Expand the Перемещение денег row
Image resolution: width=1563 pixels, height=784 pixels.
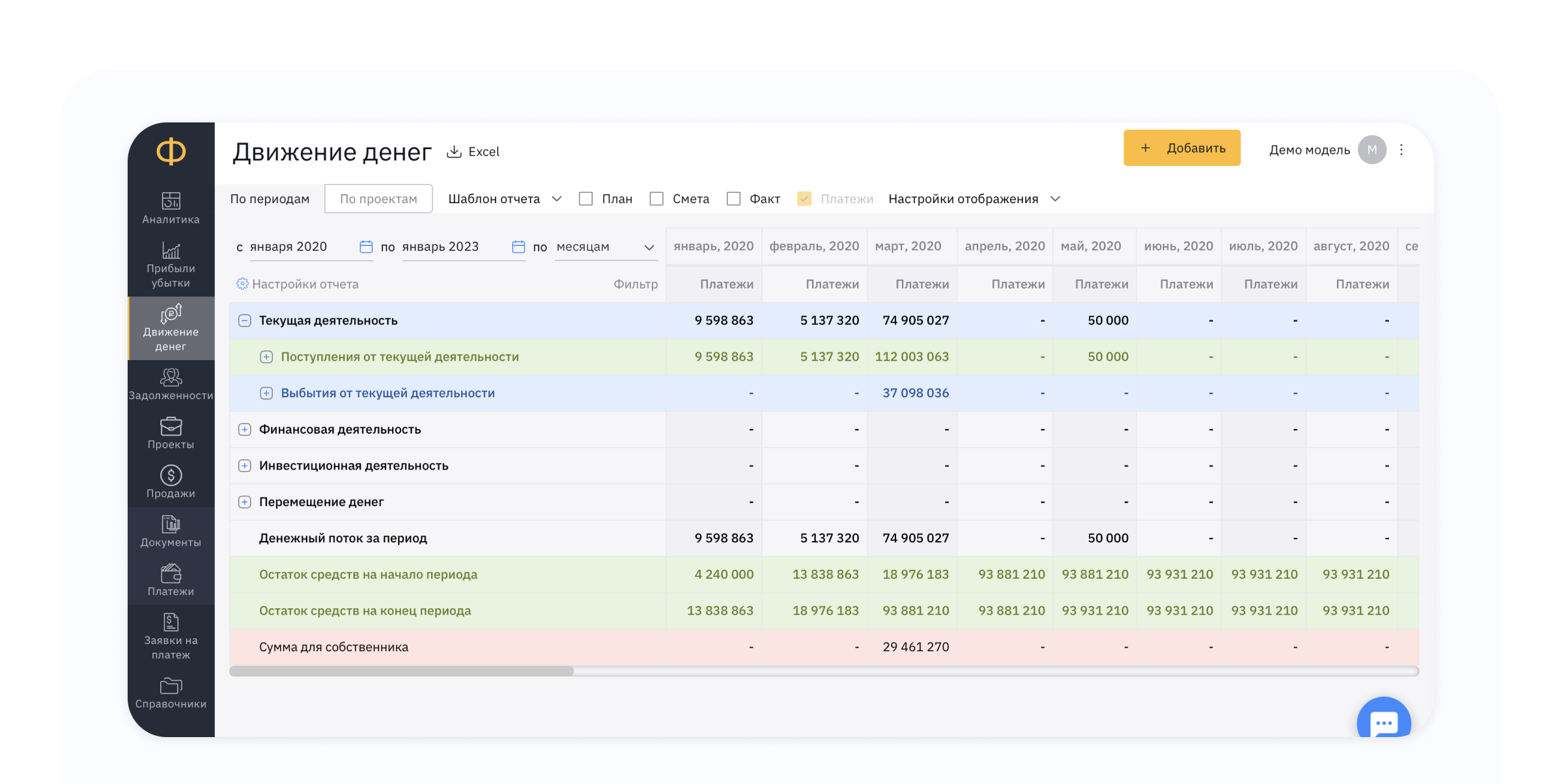point(245,502)
